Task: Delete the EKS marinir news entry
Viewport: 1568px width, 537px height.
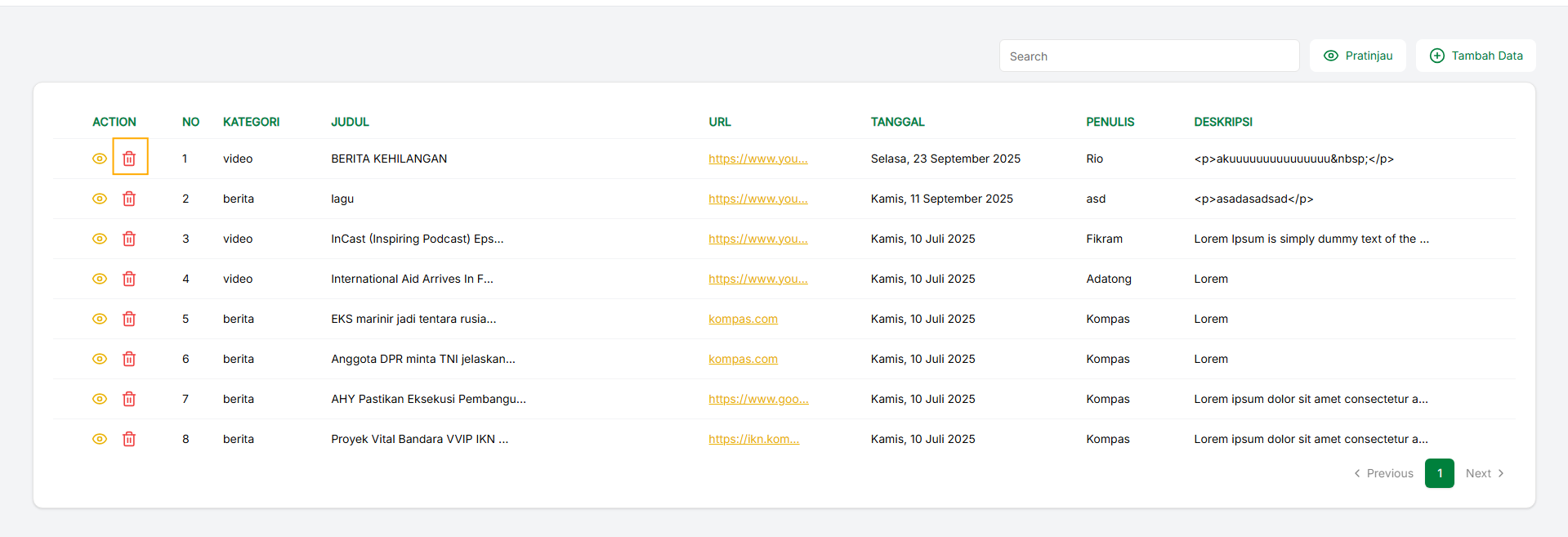Action: click(129, 319)
